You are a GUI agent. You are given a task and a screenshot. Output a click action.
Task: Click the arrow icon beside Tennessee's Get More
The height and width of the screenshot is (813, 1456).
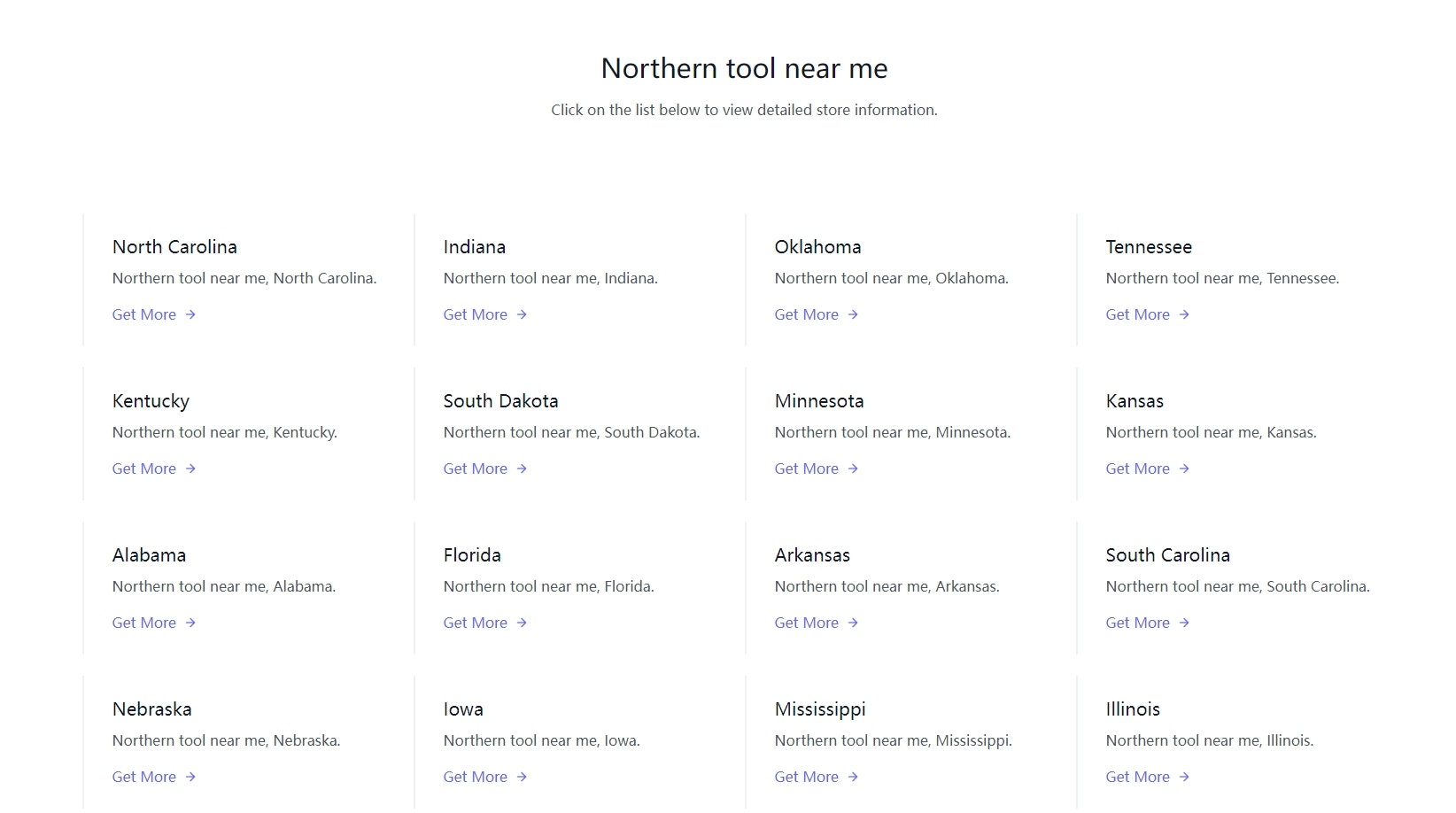click(x=1184, y=314)
